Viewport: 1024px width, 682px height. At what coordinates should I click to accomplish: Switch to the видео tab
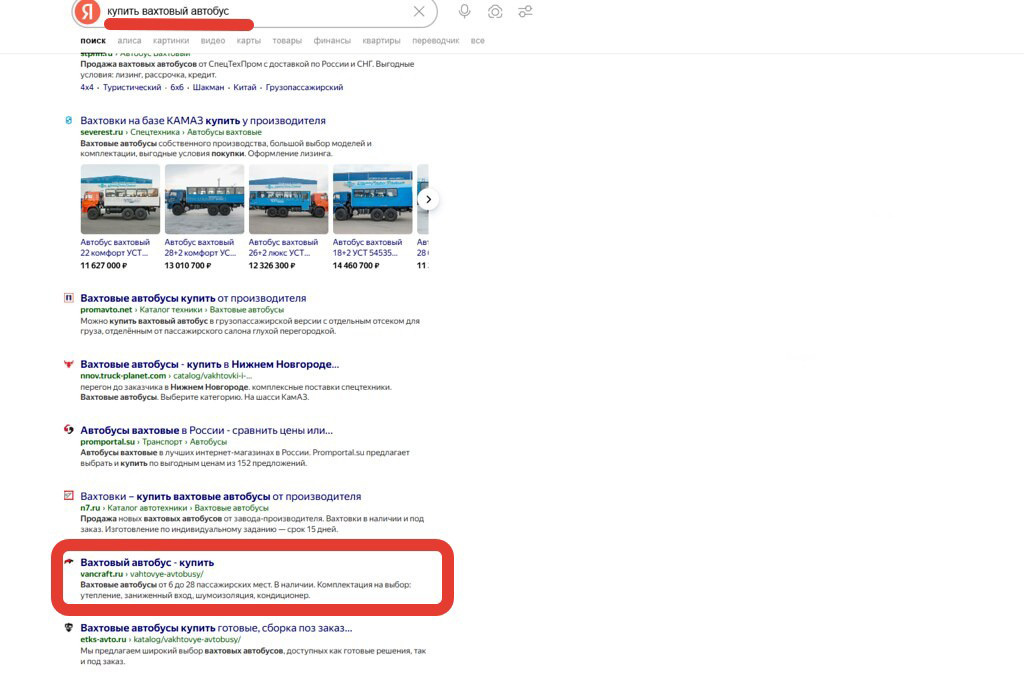(x=213, y=41)
